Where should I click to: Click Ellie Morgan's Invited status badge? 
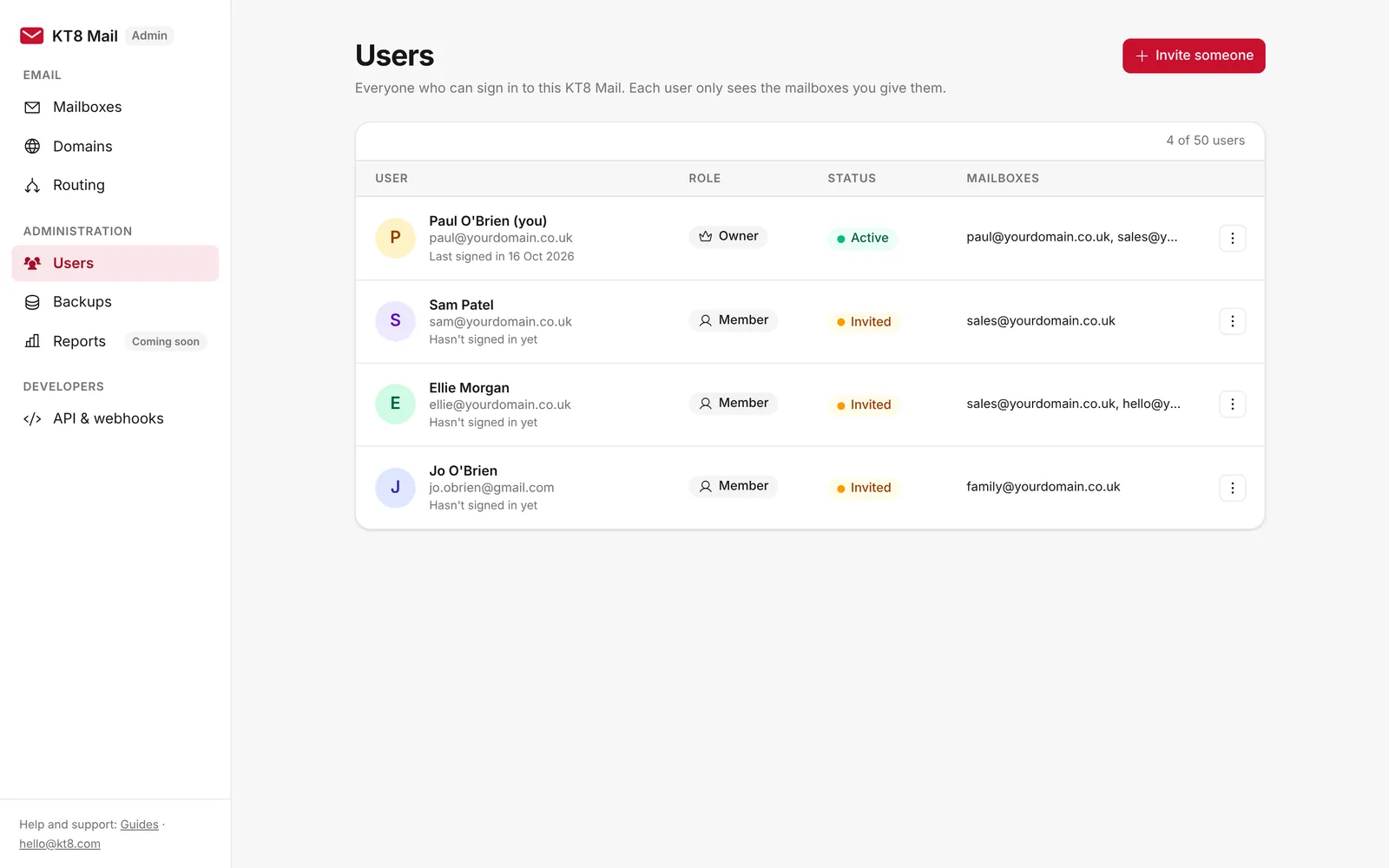864,404
